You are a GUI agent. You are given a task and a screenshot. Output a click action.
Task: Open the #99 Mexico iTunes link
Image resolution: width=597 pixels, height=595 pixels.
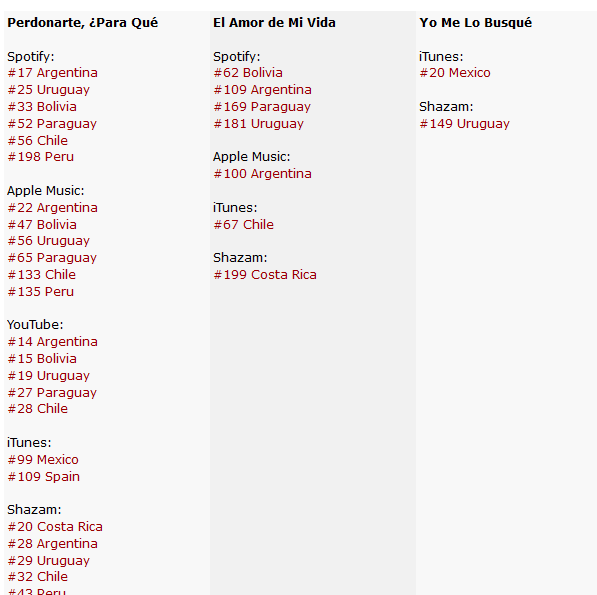coord(43,460)
